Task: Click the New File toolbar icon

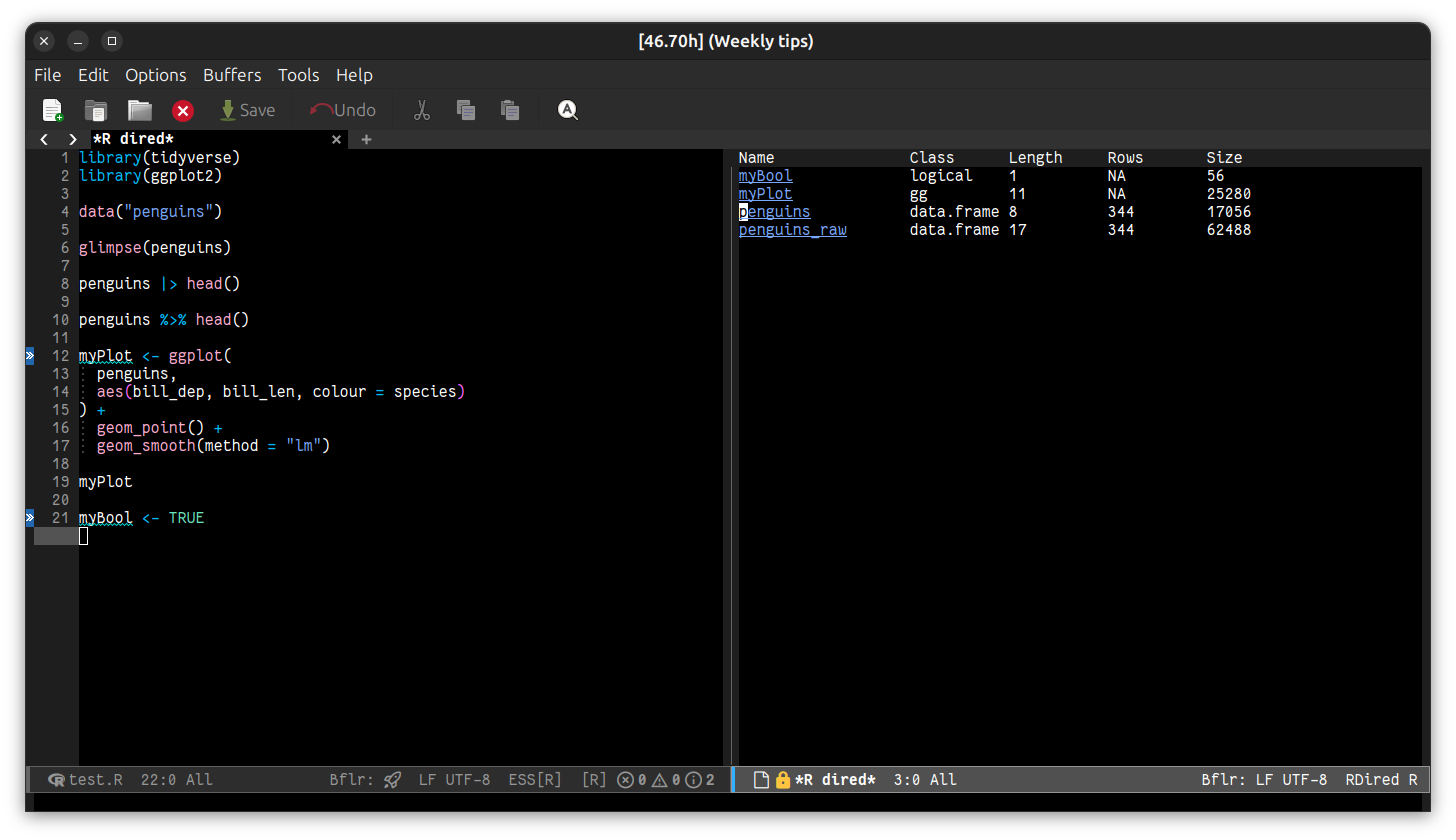Action: click(52, 110)
